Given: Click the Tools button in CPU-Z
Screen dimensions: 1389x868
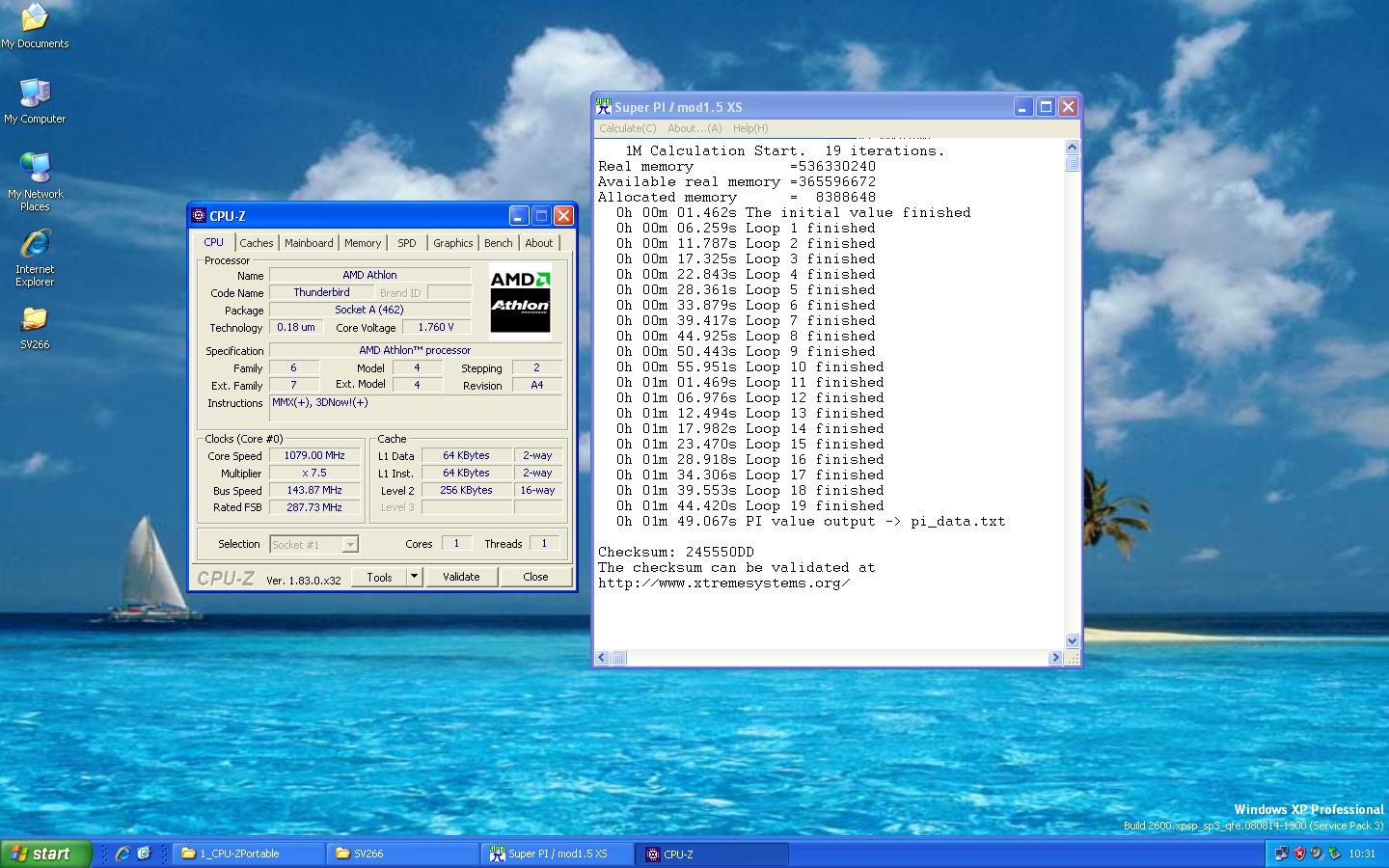Looking at the screenshot, I should 379,577.
